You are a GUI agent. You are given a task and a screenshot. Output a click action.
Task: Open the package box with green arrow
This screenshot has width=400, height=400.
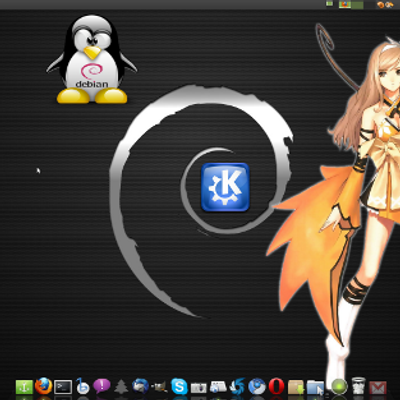coord(296,387)
